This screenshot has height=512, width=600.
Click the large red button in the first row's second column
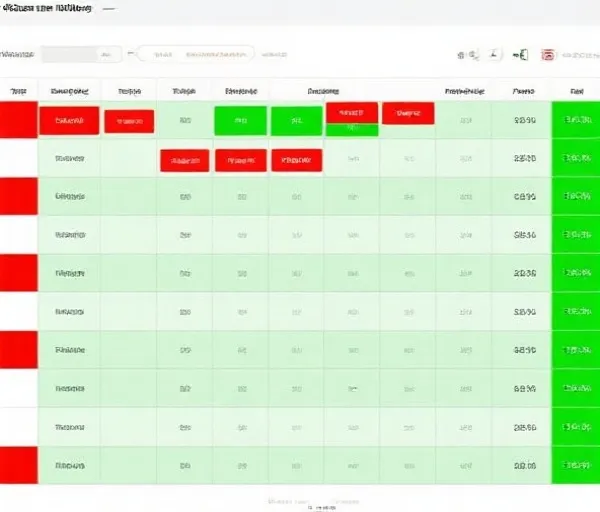tap(69, 121)
